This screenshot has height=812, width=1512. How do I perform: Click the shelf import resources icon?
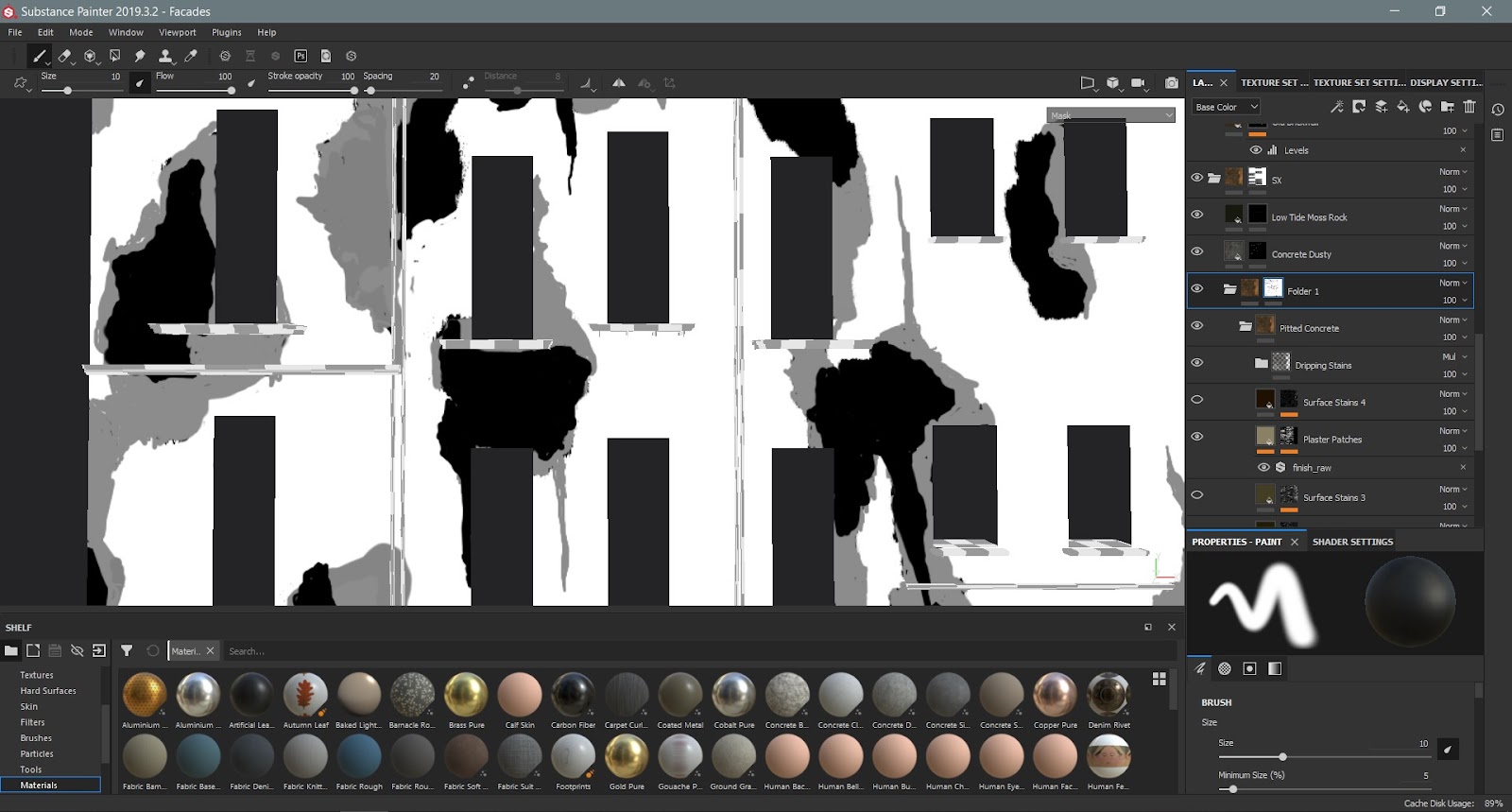click(98, 650)
